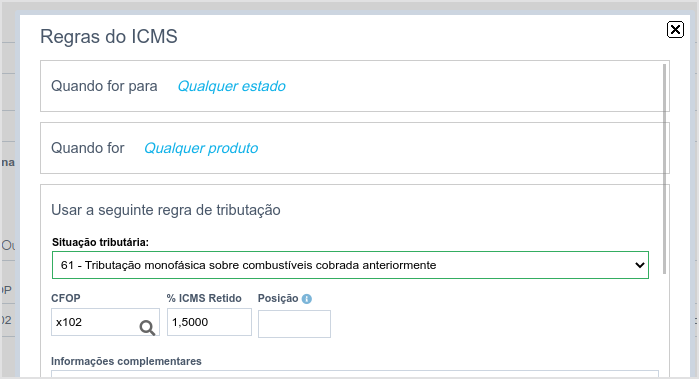This screenshot has height=379, width=699.
Task: Click the Regras do ICMS title
Action: (109, 37)
